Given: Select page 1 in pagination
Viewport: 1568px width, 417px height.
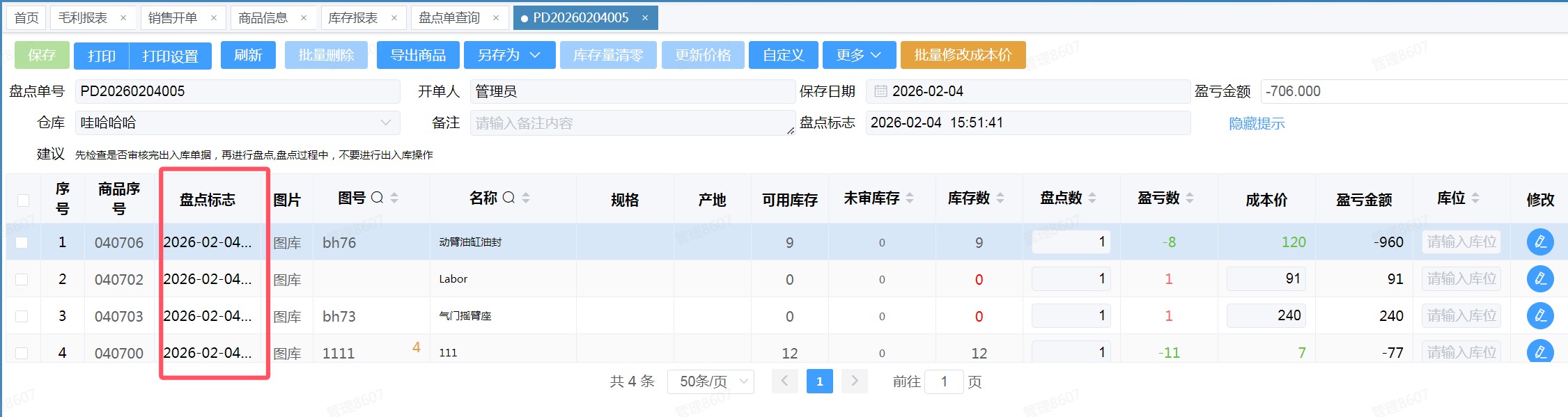Looking at the screenshot, I should pos(820,381).
